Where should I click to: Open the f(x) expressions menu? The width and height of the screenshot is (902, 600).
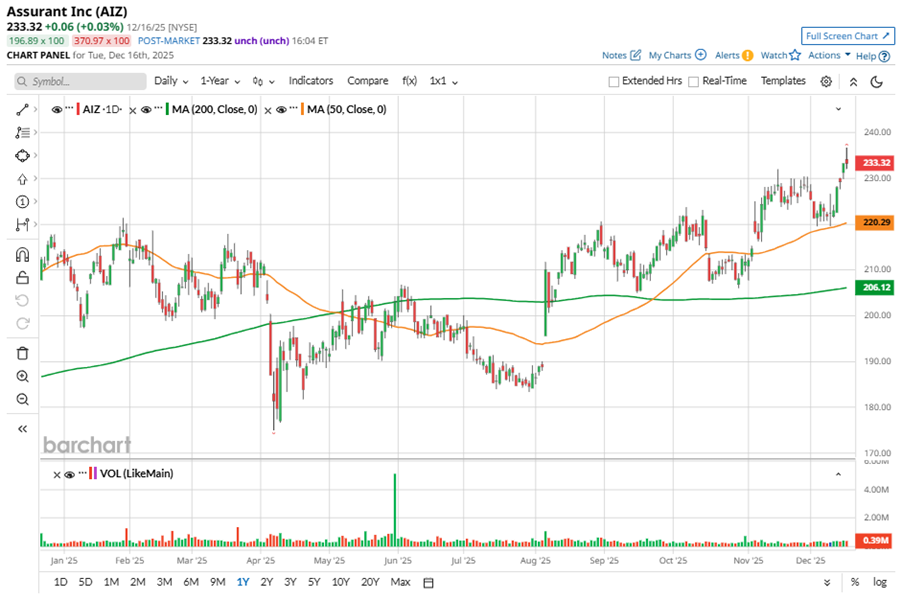409,81
